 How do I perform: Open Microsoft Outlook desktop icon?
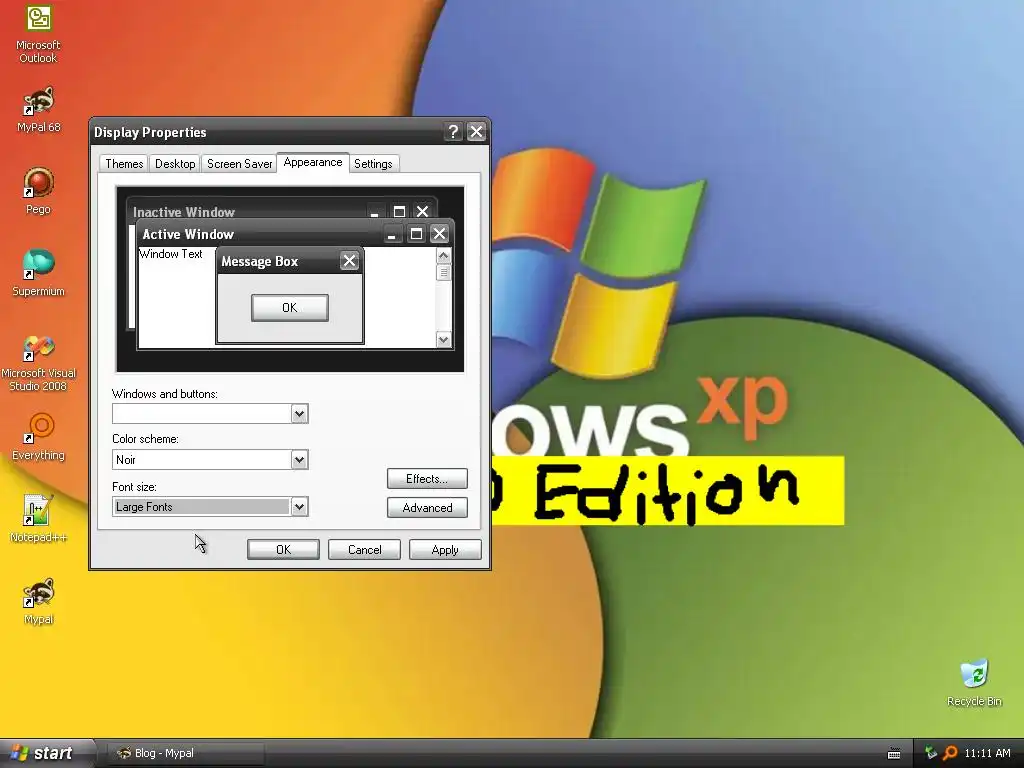click(38, 34)
